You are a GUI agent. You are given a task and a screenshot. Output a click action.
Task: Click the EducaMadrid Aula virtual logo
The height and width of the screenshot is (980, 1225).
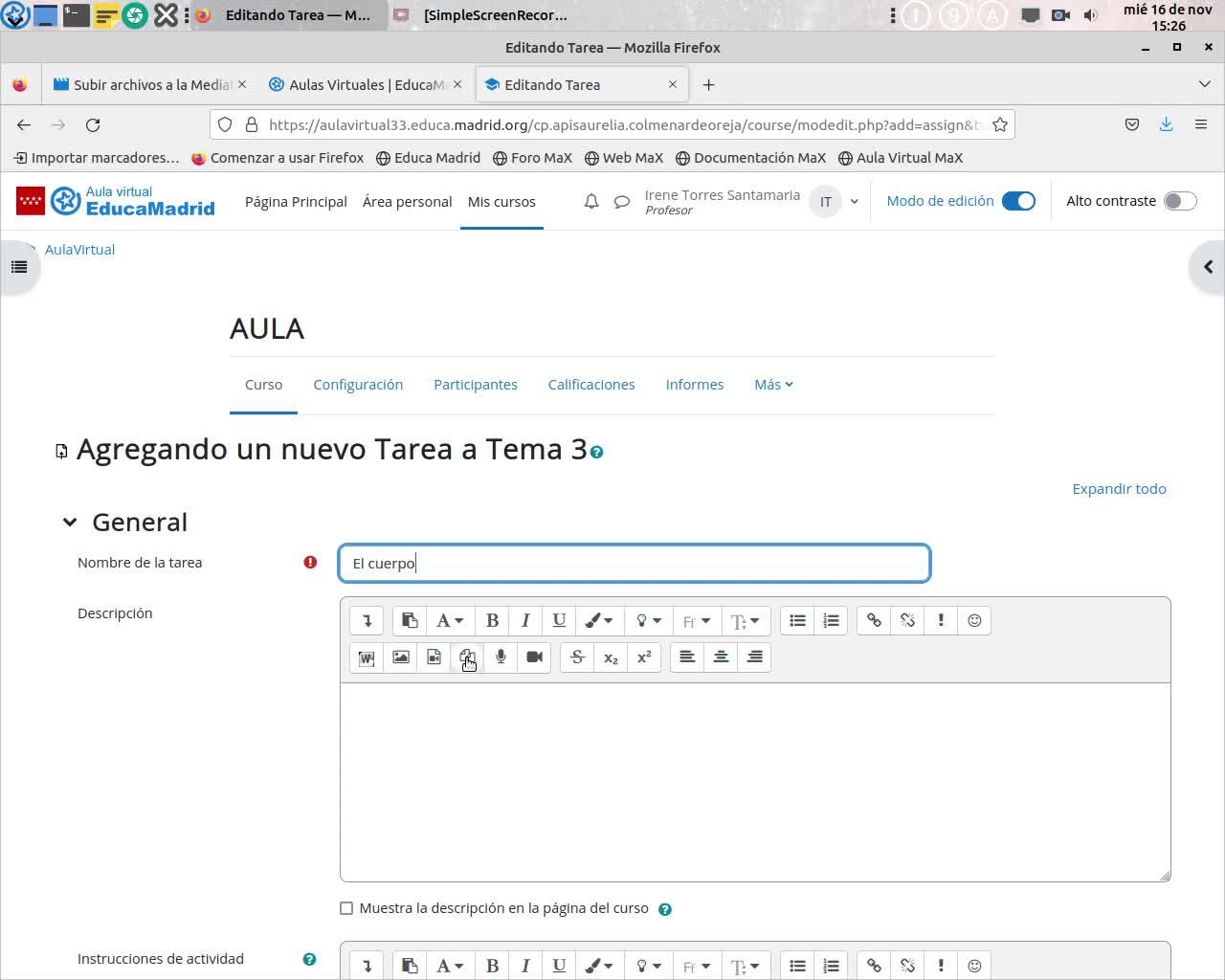116,201
